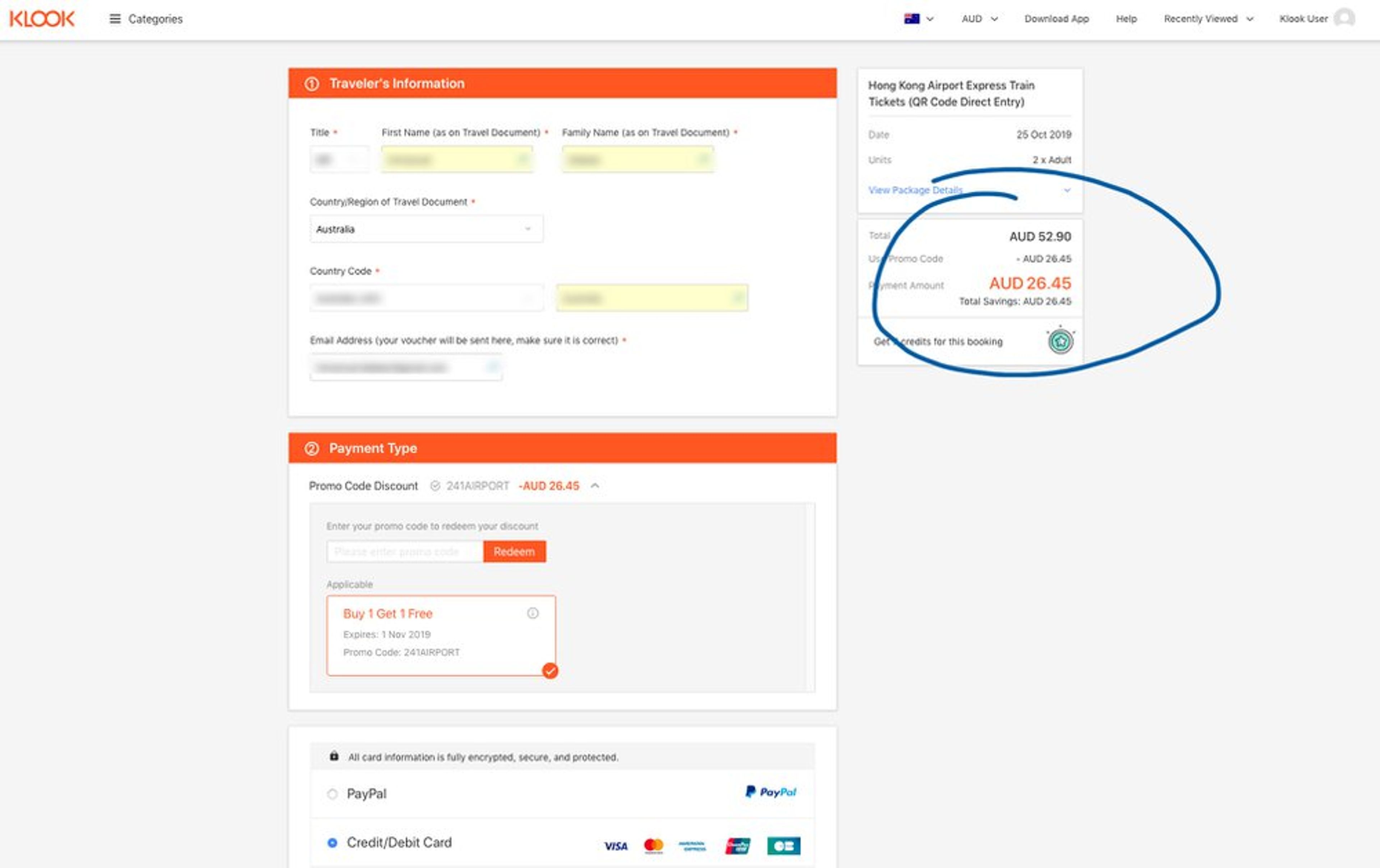Click the PayPal logo
Viewport: 1380px width, 868px height.
[x=771, y=792]
